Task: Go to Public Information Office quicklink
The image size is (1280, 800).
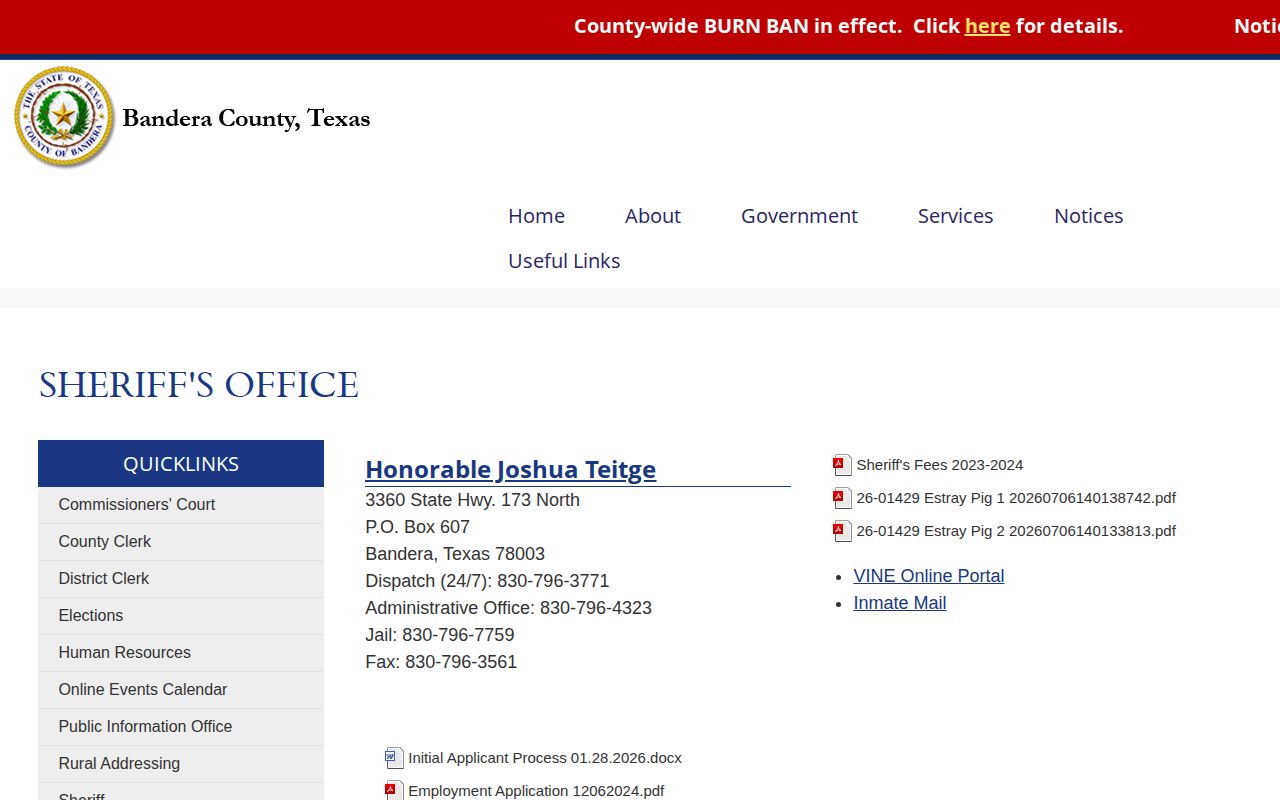Action: [x=181, y=727]
